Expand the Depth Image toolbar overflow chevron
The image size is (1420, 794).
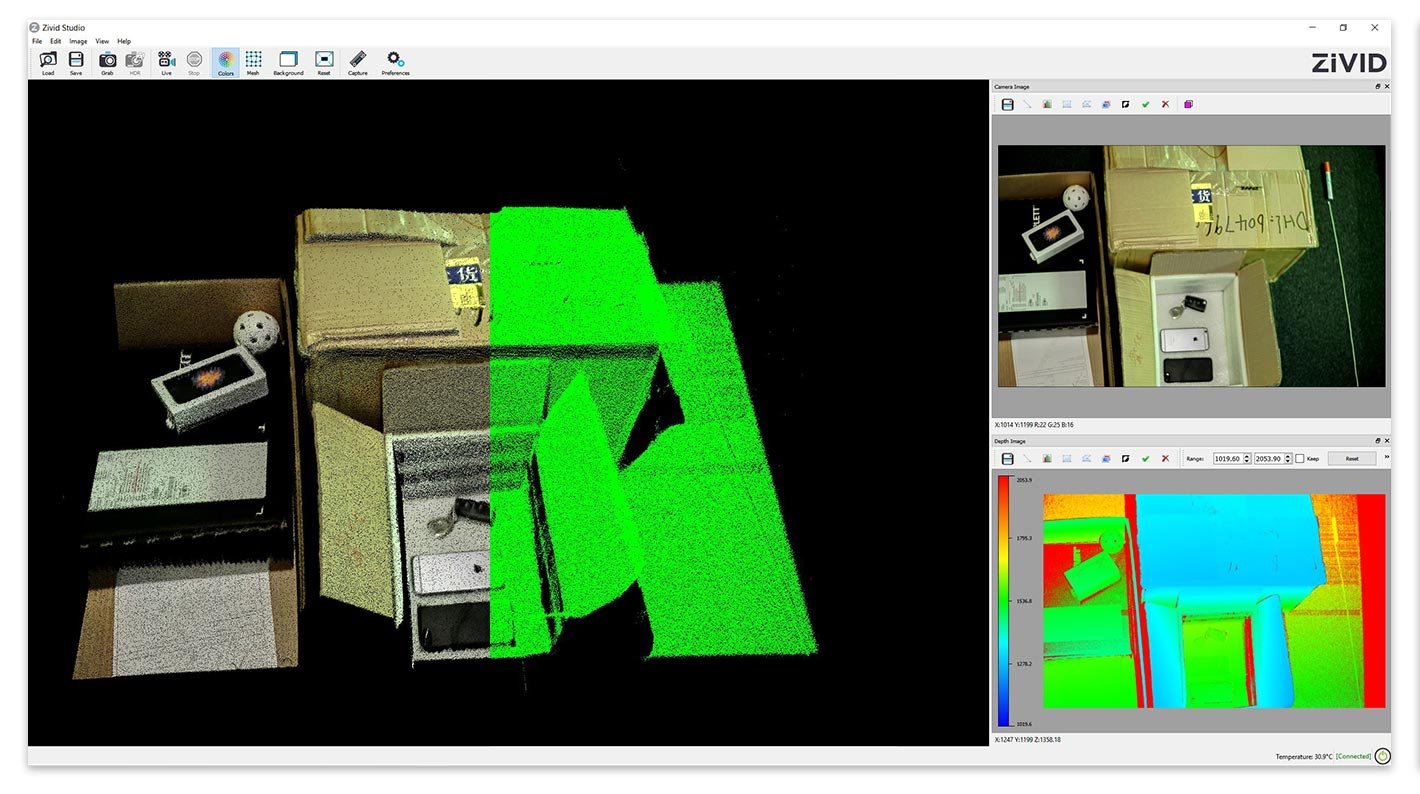[1386, 458]
